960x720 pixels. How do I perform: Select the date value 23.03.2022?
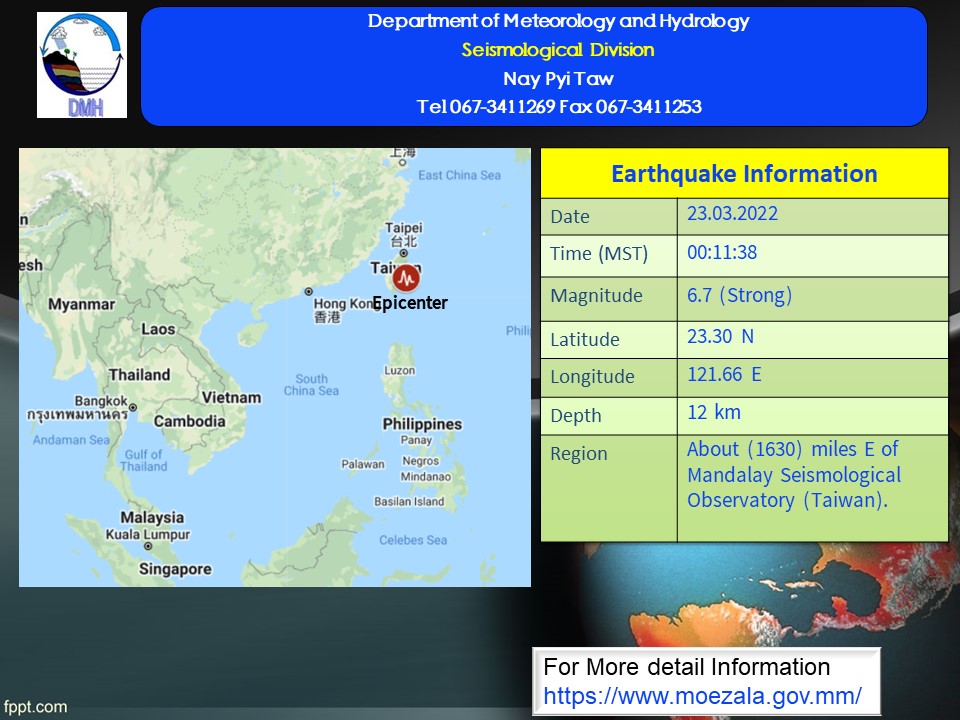[732, 213]
